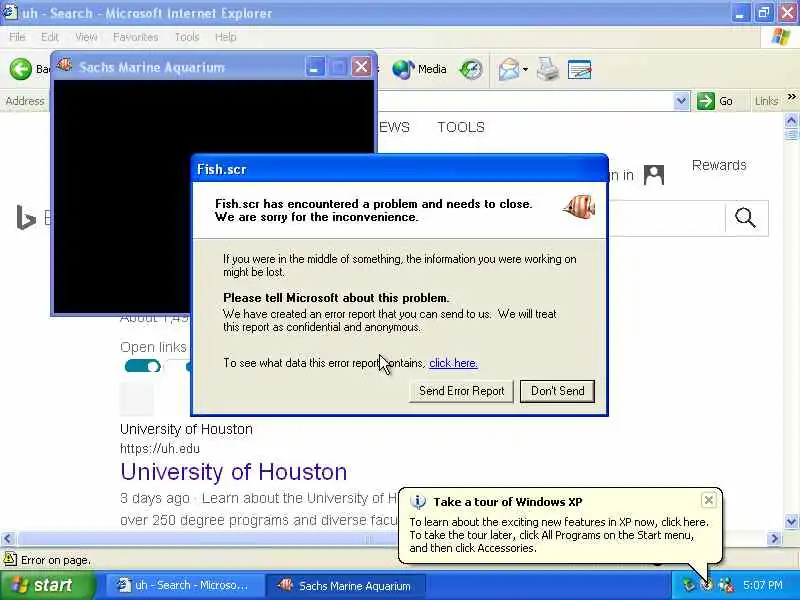Image resolution: width=800 pixels, height=600 pixels.
Task: Click the Bing search magnifier icon
Action: (745, 217)
